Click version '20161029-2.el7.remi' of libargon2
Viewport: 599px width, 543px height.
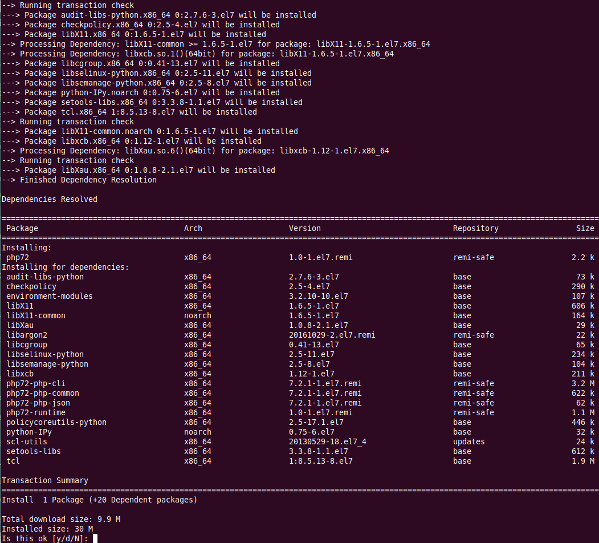click(x=332, y=335)
